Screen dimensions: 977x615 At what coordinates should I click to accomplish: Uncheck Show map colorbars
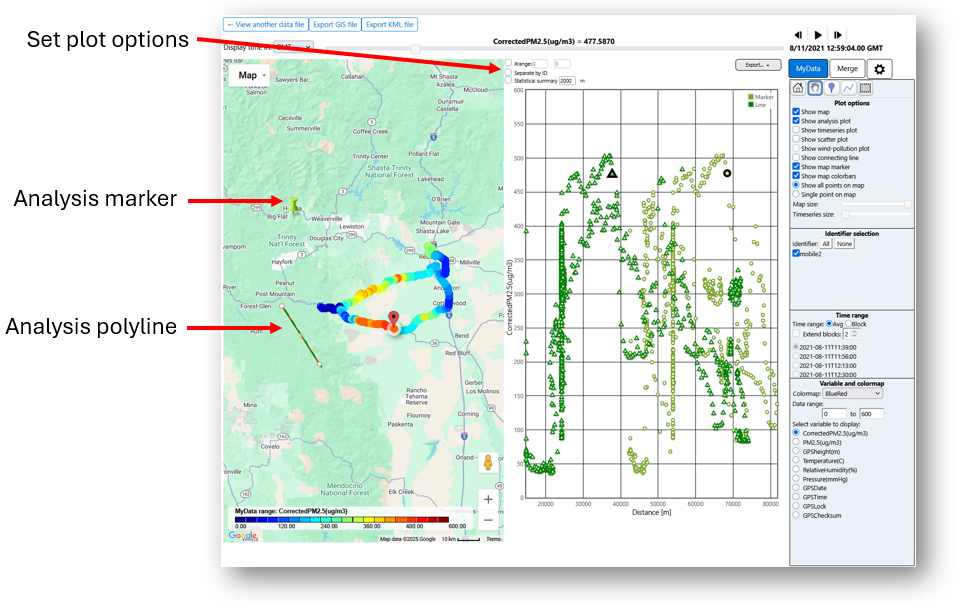(796, 176)
